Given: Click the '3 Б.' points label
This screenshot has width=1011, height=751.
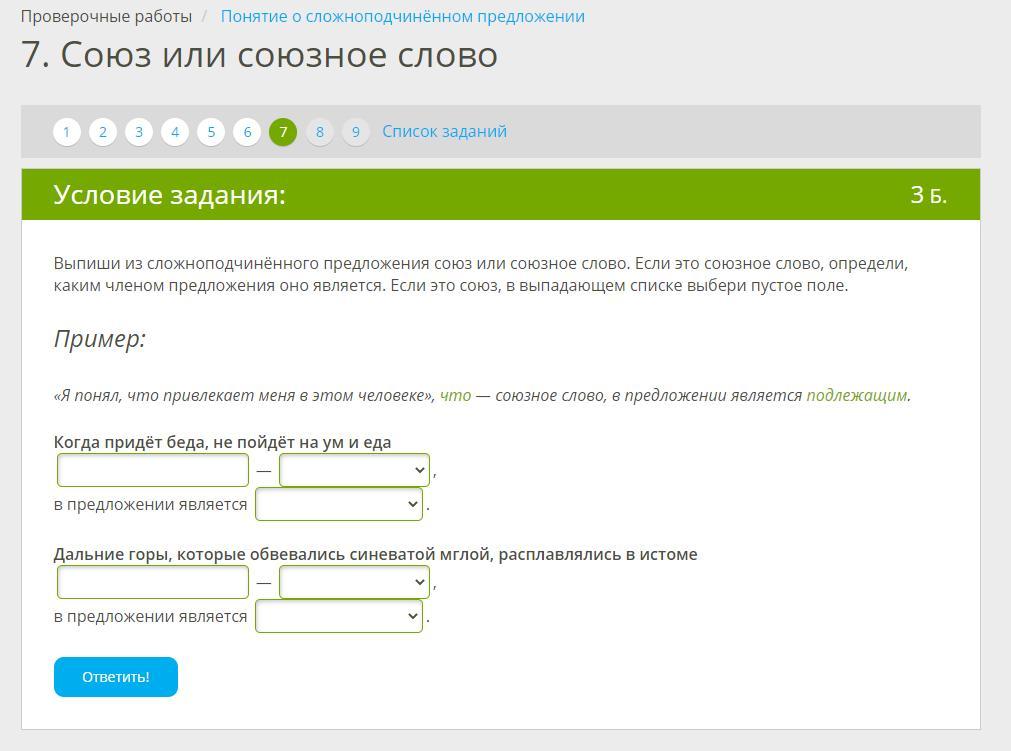Looking at the screenshot, I should pyautogui.click(x=928, y=195).
